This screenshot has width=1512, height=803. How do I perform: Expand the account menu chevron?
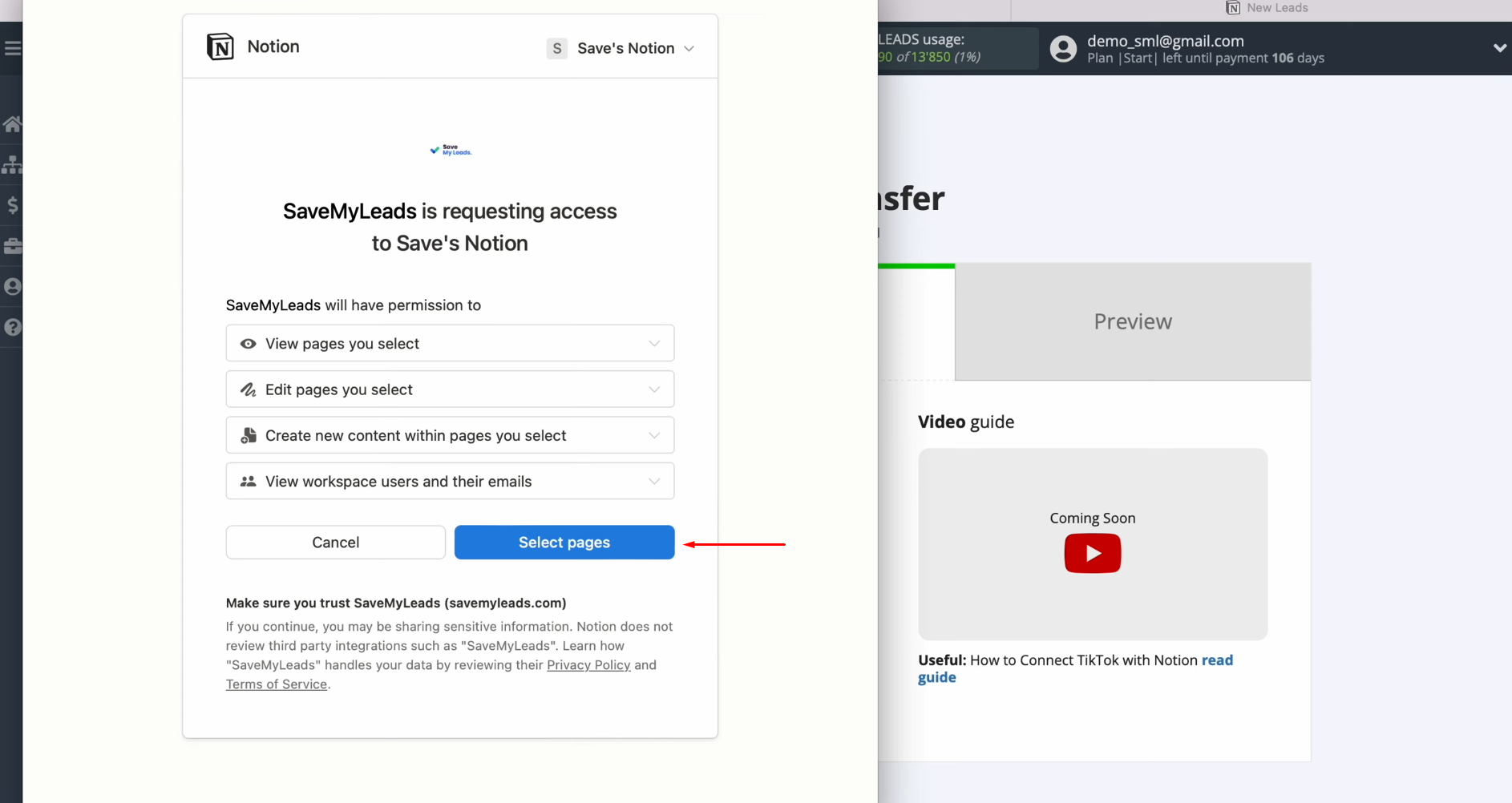click(x=1500, y=48)
